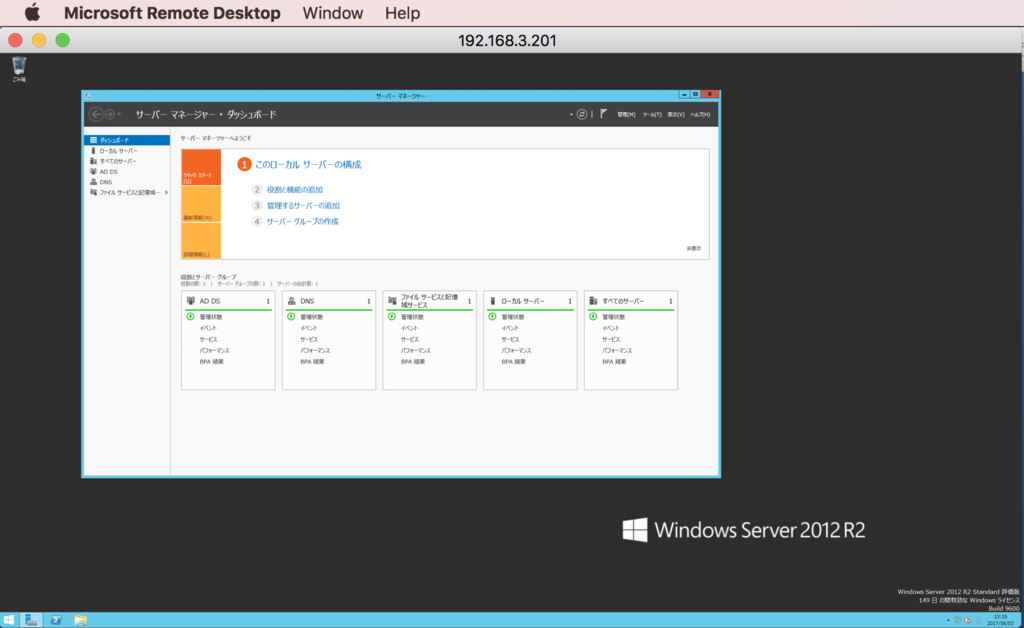Click the 詳細情報(L) tile

point(201,241)
